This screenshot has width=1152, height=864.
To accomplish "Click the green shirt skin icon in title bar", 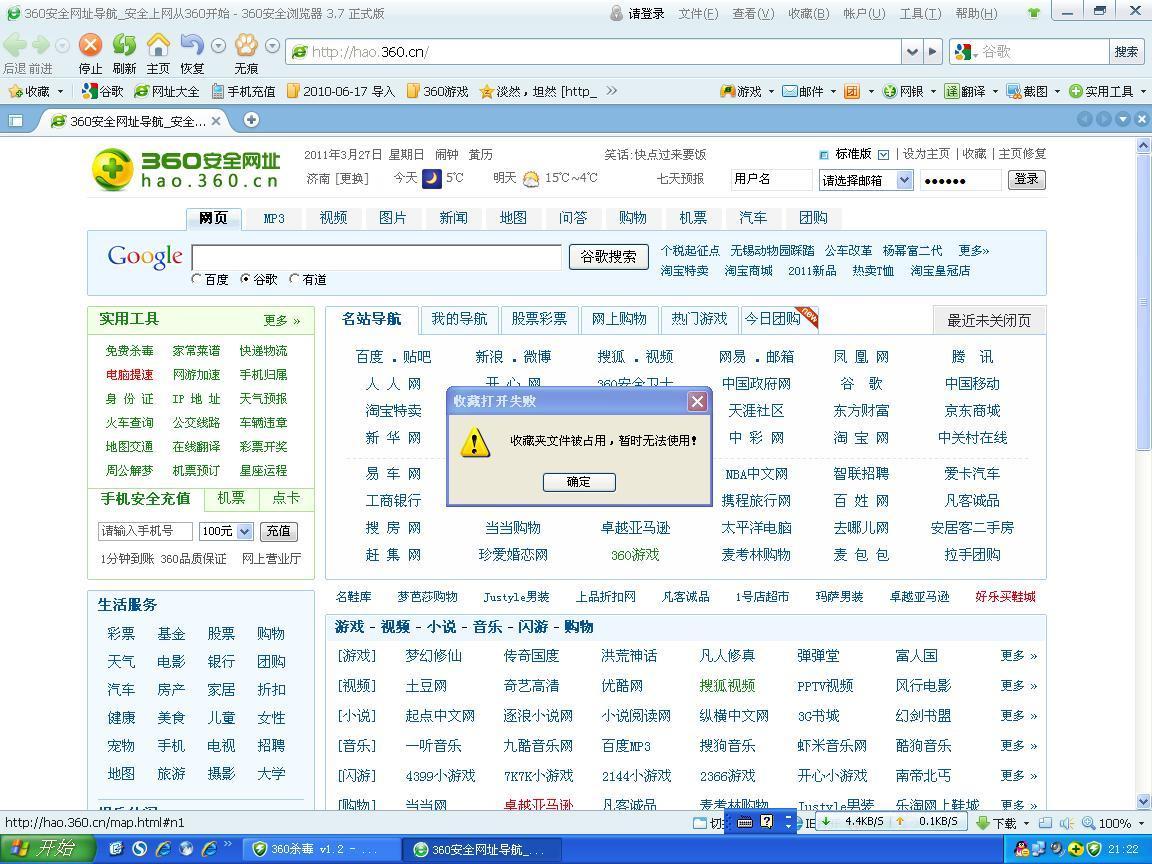I will 1034,12.
